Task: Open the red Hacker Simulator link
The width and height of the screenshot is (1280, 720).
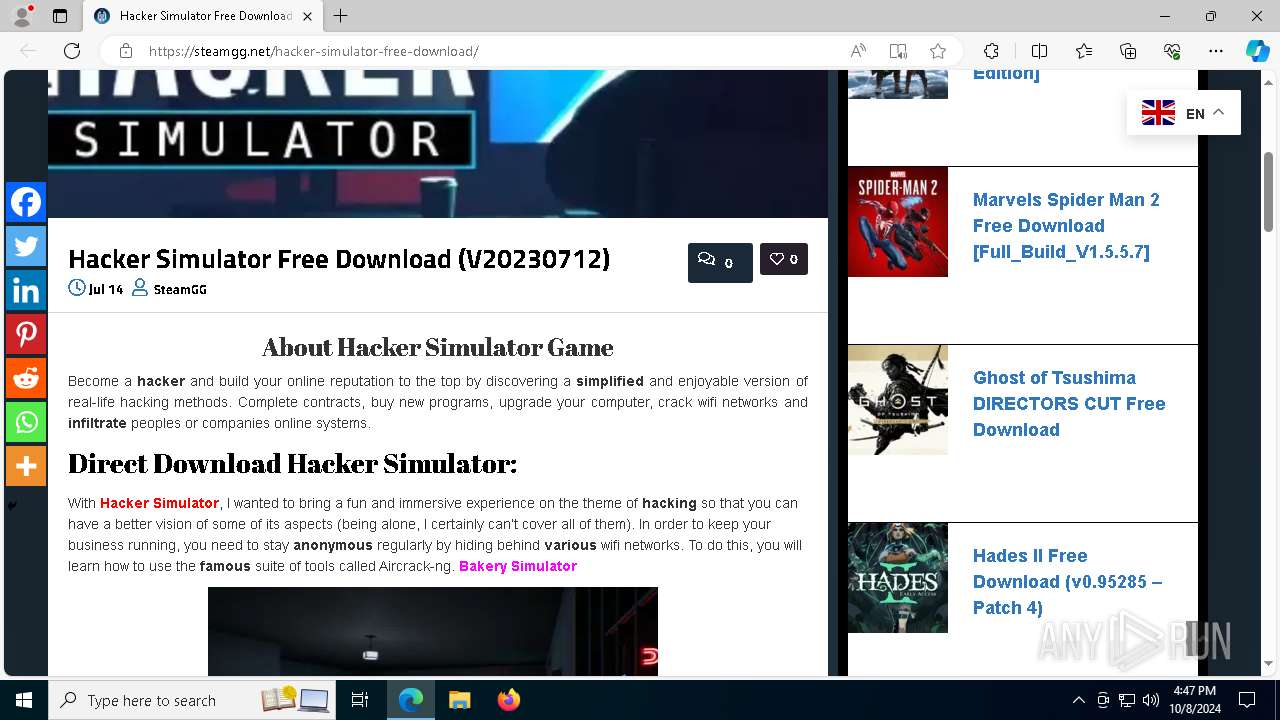Action: (x=159, y=503)
